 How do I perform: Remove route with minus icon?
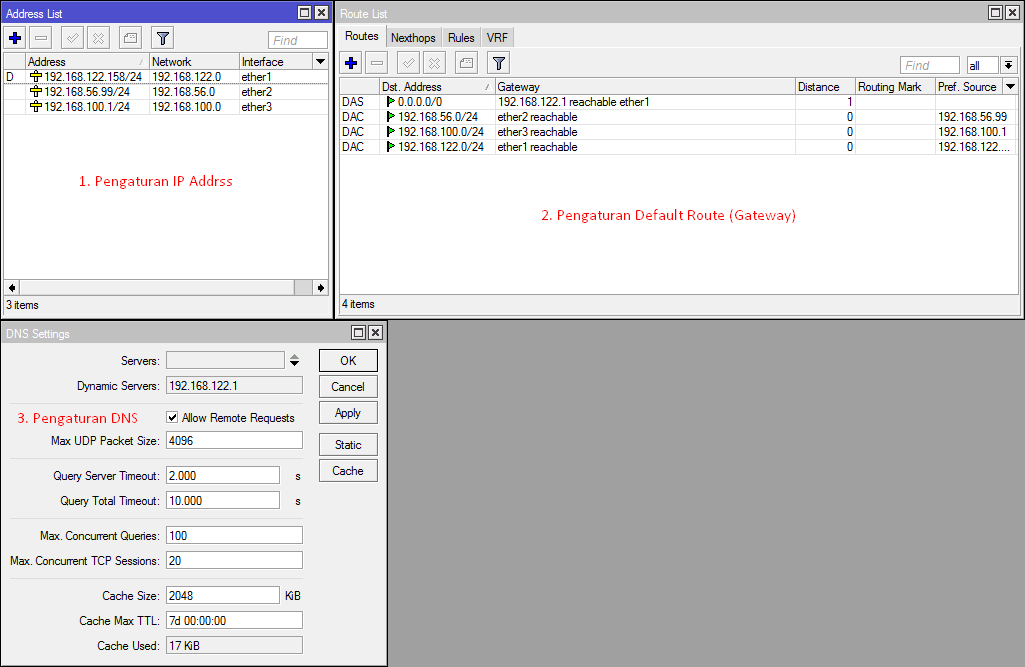(x=377, y=63)
